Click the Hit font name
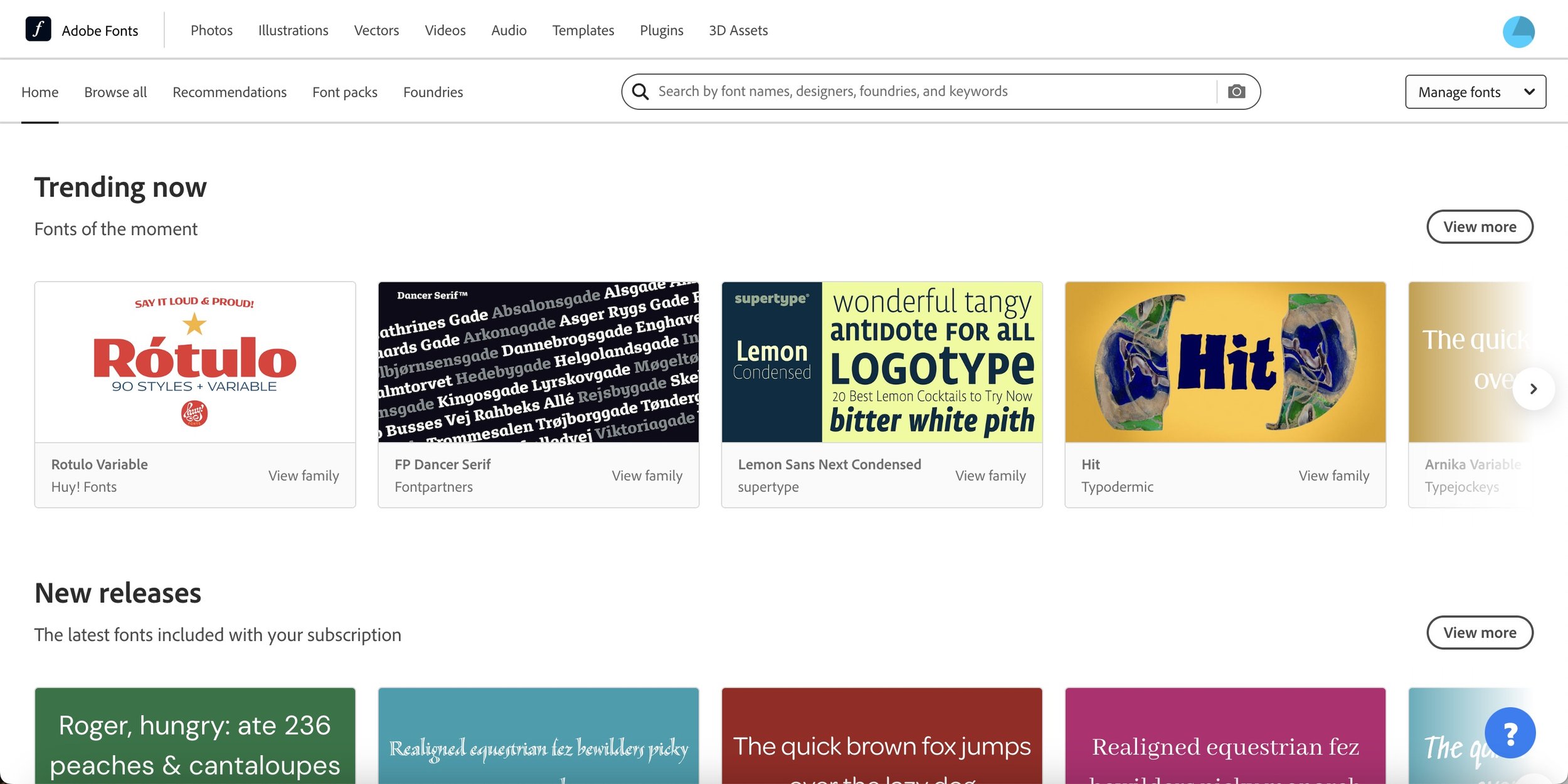The height and width of the screenshot is (784, 1568). tap(1090, 464)
